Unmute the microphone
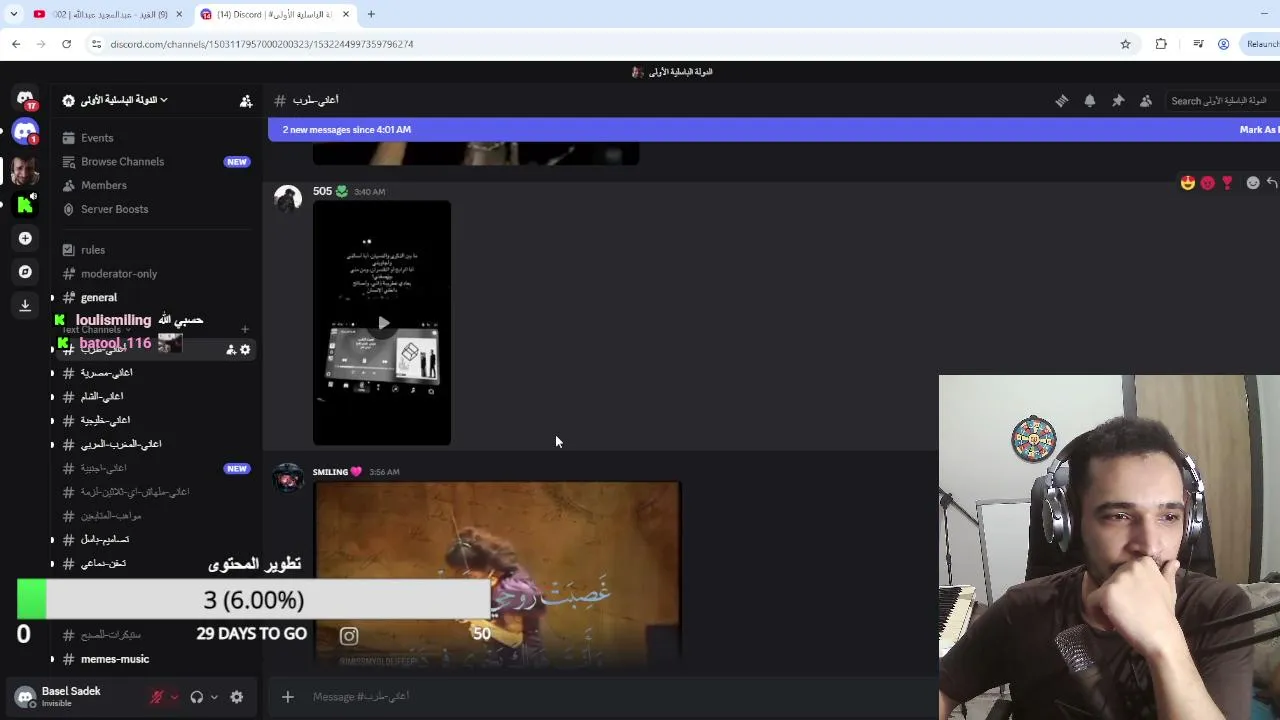Viewport: 1280px width, 720px height. [156, 697]
